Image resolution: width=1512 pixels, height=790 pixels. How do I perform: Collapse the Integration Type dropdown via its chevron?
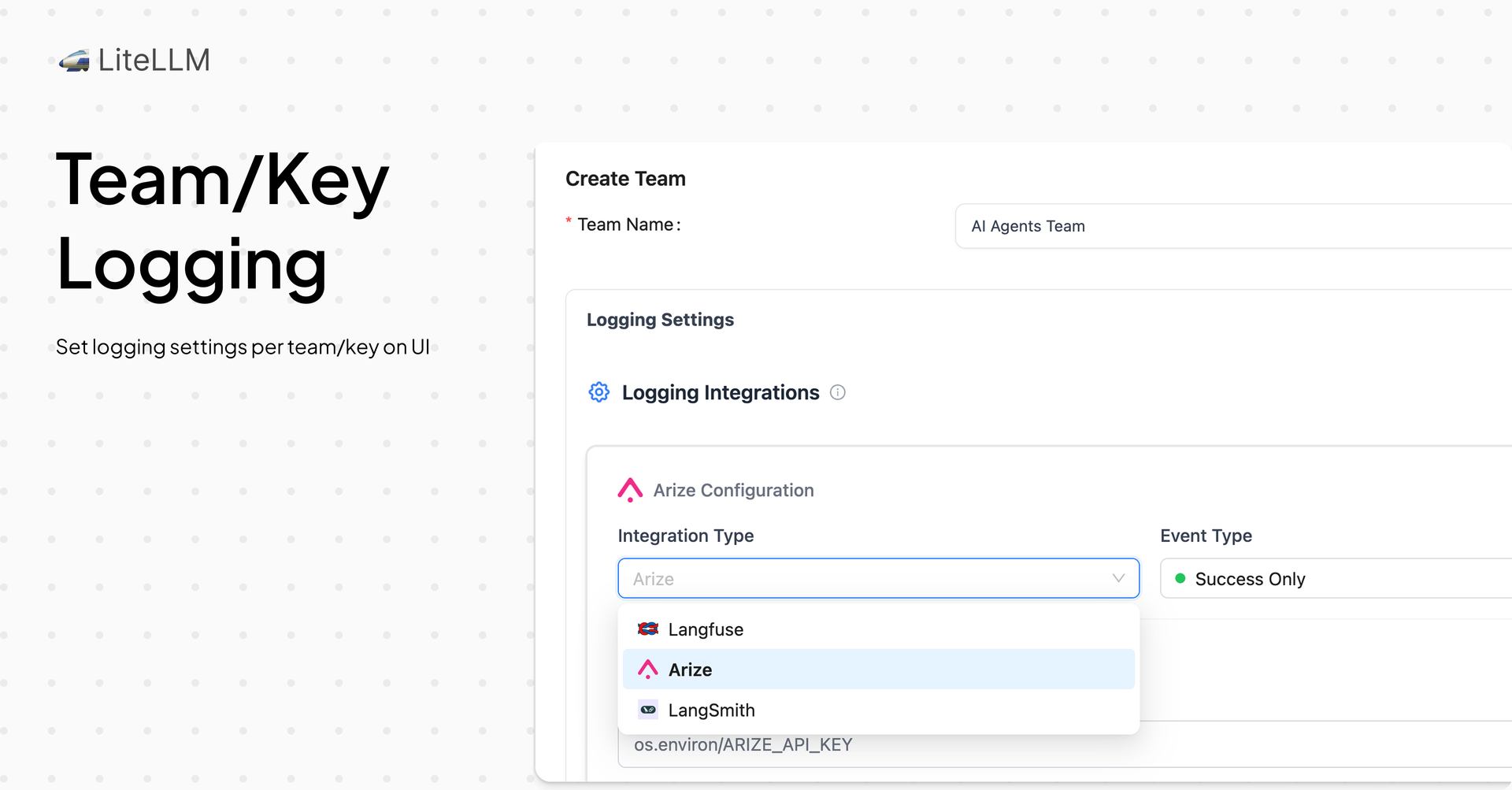click(1117, 578)
